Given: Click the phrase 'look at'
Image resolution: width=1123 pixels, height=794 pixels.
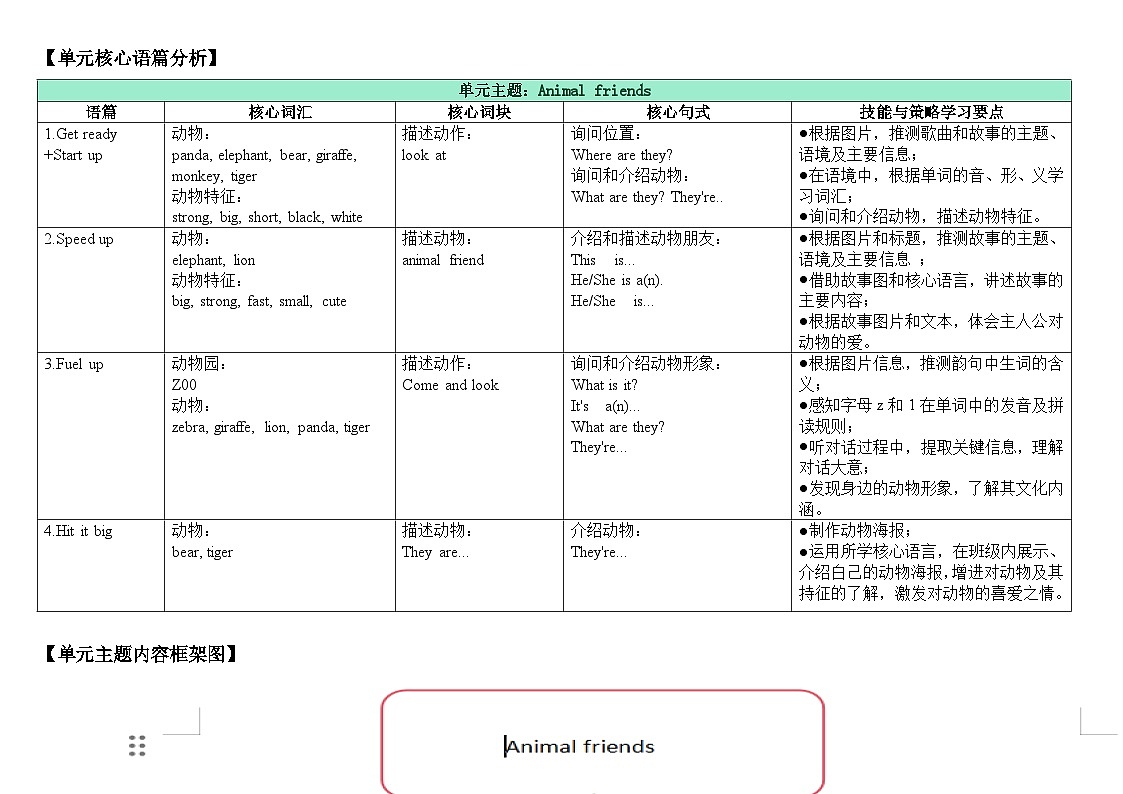Looking at the screenshot, I should pyautogui.click(x=424, y=155).
